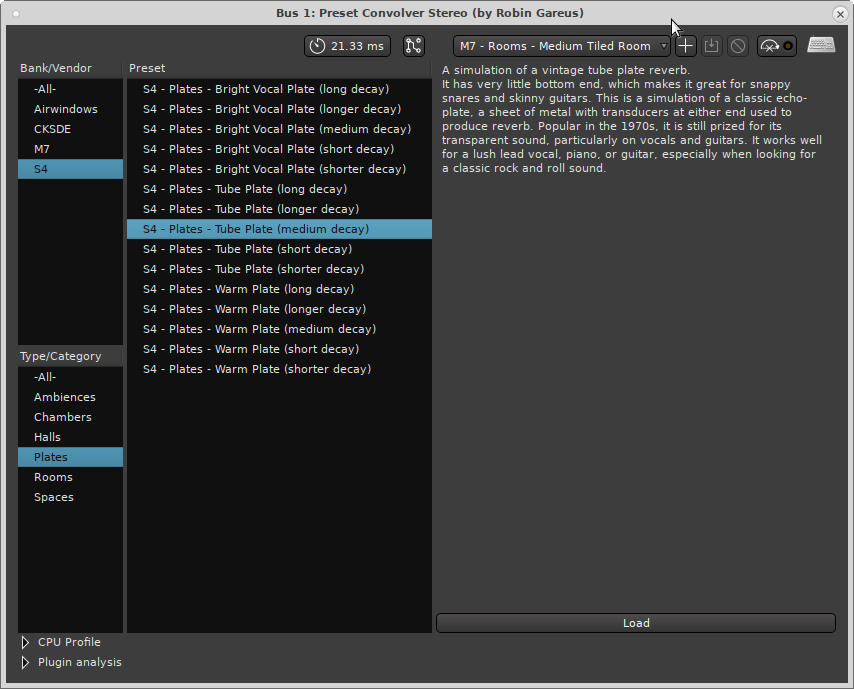This screenshot has width=854, height=689.
Task: Click the delete preset circle-slash icon
Action: [x=737, y=46]
